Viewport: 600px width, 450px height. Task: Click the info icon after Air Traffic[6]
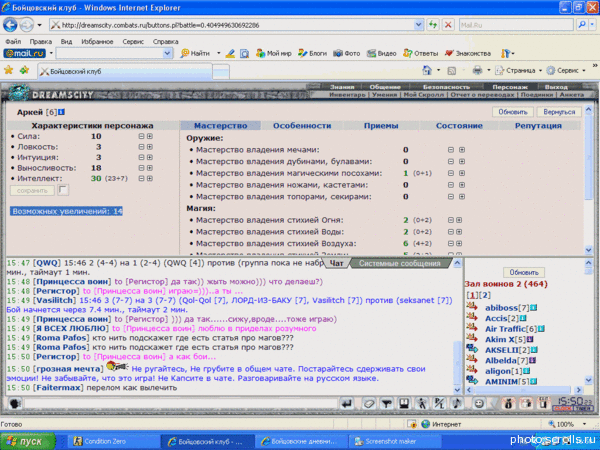click(x=541, y=329)
